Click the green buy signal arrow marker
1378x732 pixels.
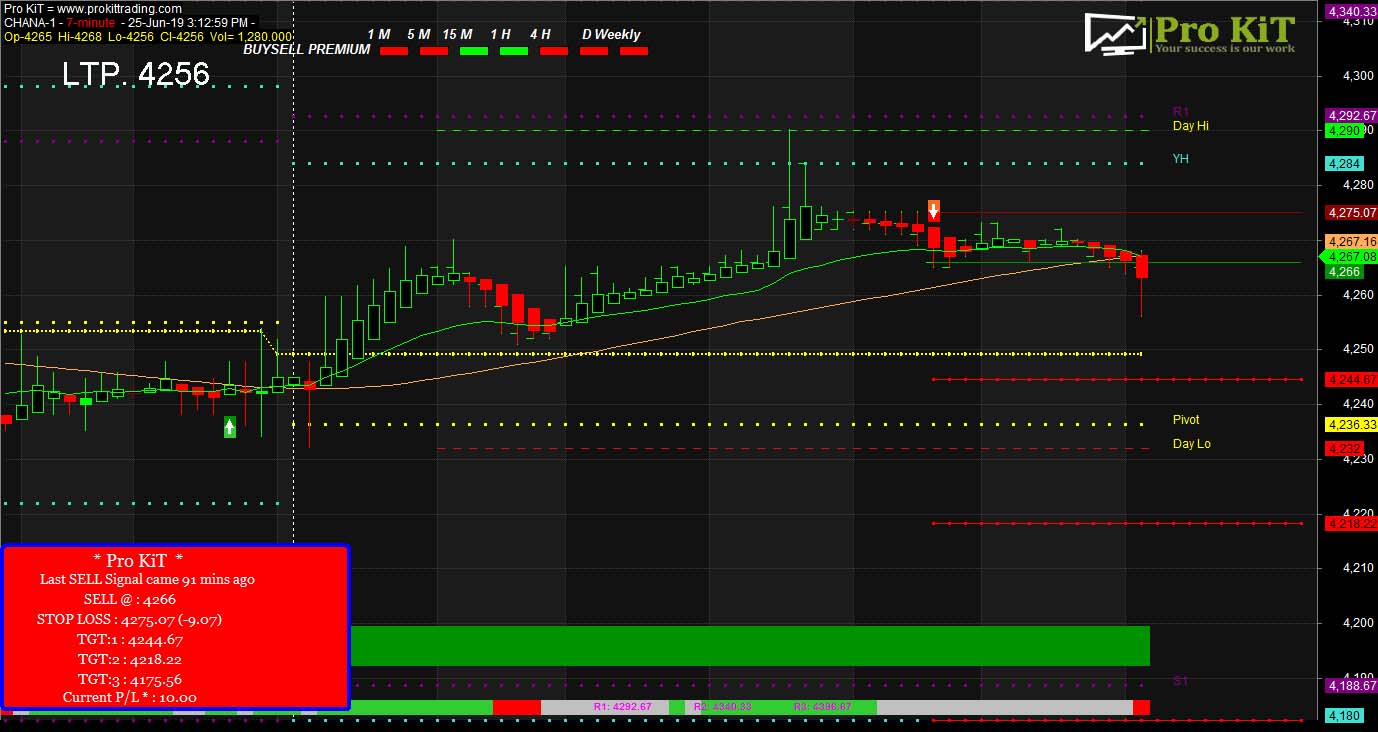(x=229, y=427)
